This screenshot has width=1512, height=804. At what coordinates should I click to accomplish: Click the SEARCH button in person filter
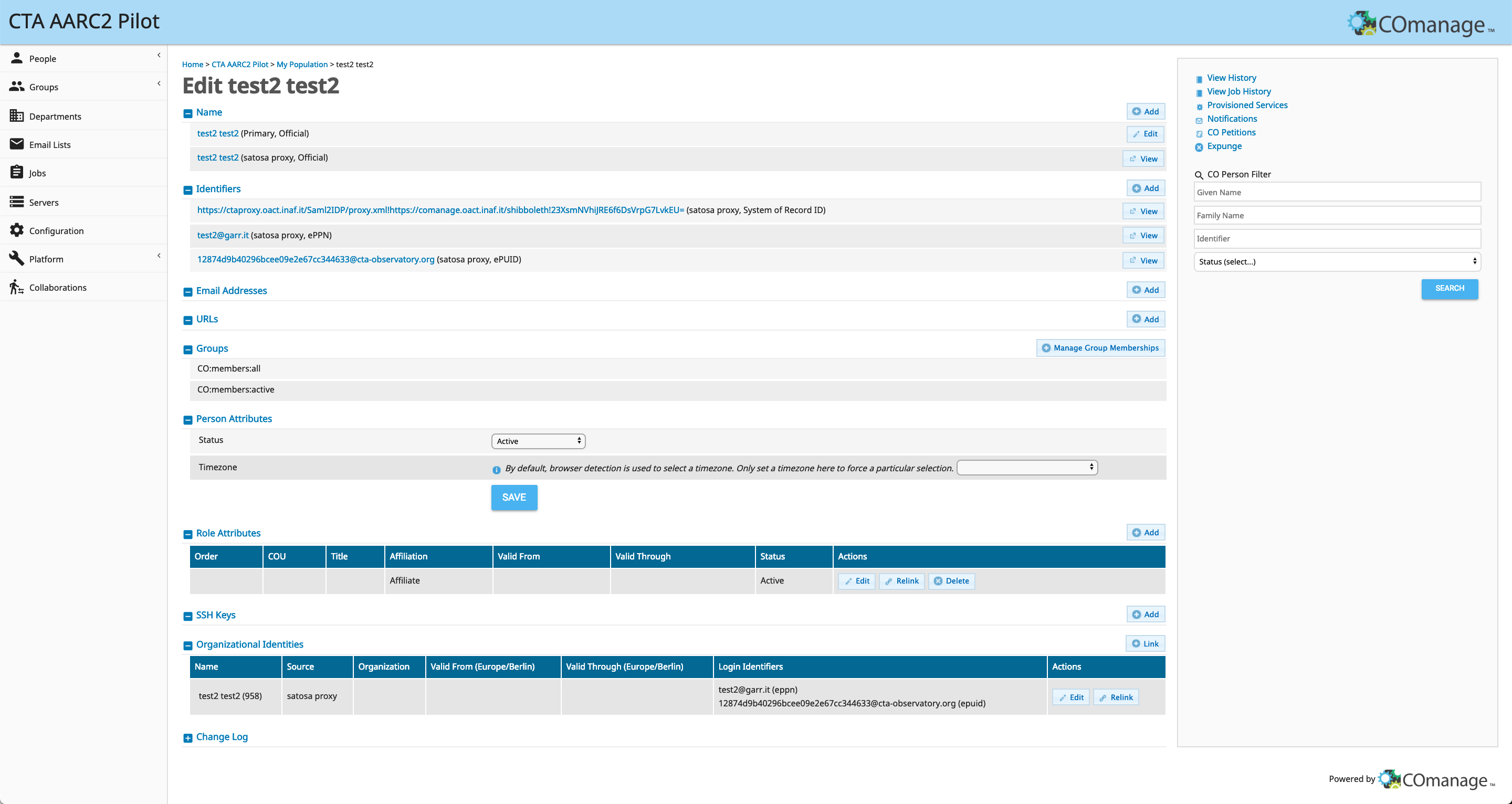1450,289
